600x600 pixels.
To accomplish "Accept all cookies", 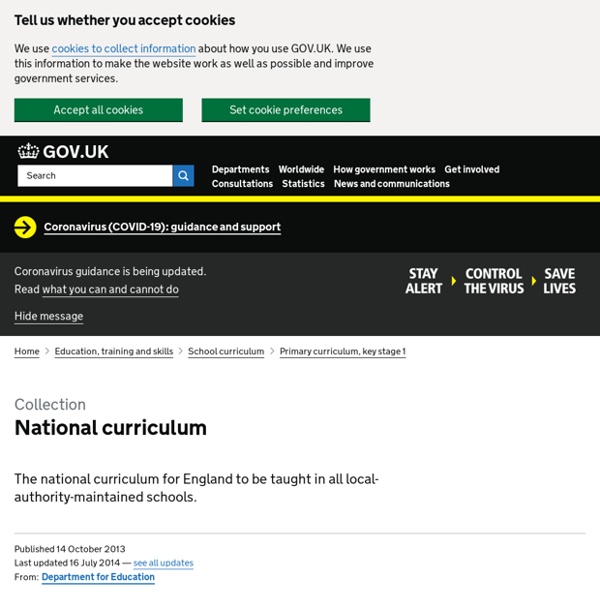I will pos(98,110).
